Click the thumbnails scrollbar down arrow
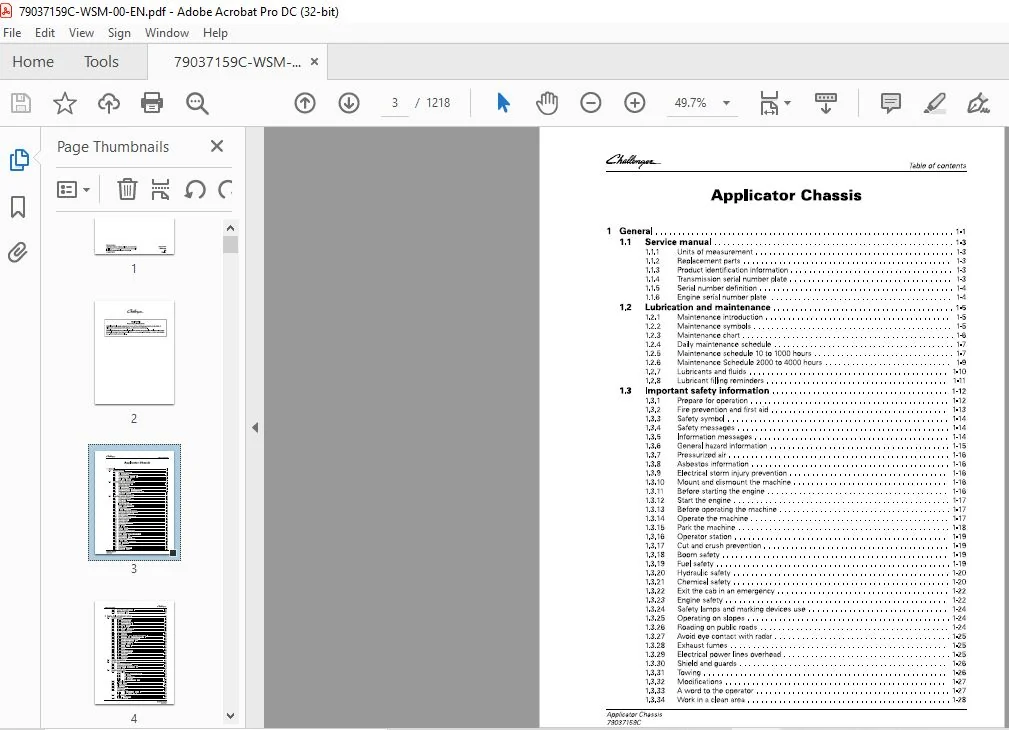Screen dimensions: 1009x730 point(230,715)
